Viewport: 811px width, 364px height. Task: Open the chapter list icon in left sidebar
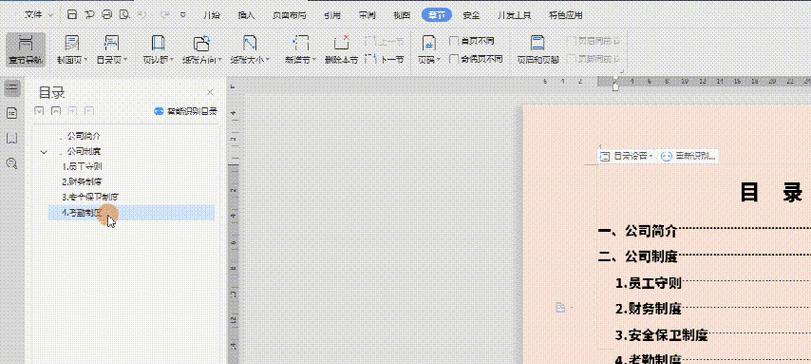click(x=12, y=113)
